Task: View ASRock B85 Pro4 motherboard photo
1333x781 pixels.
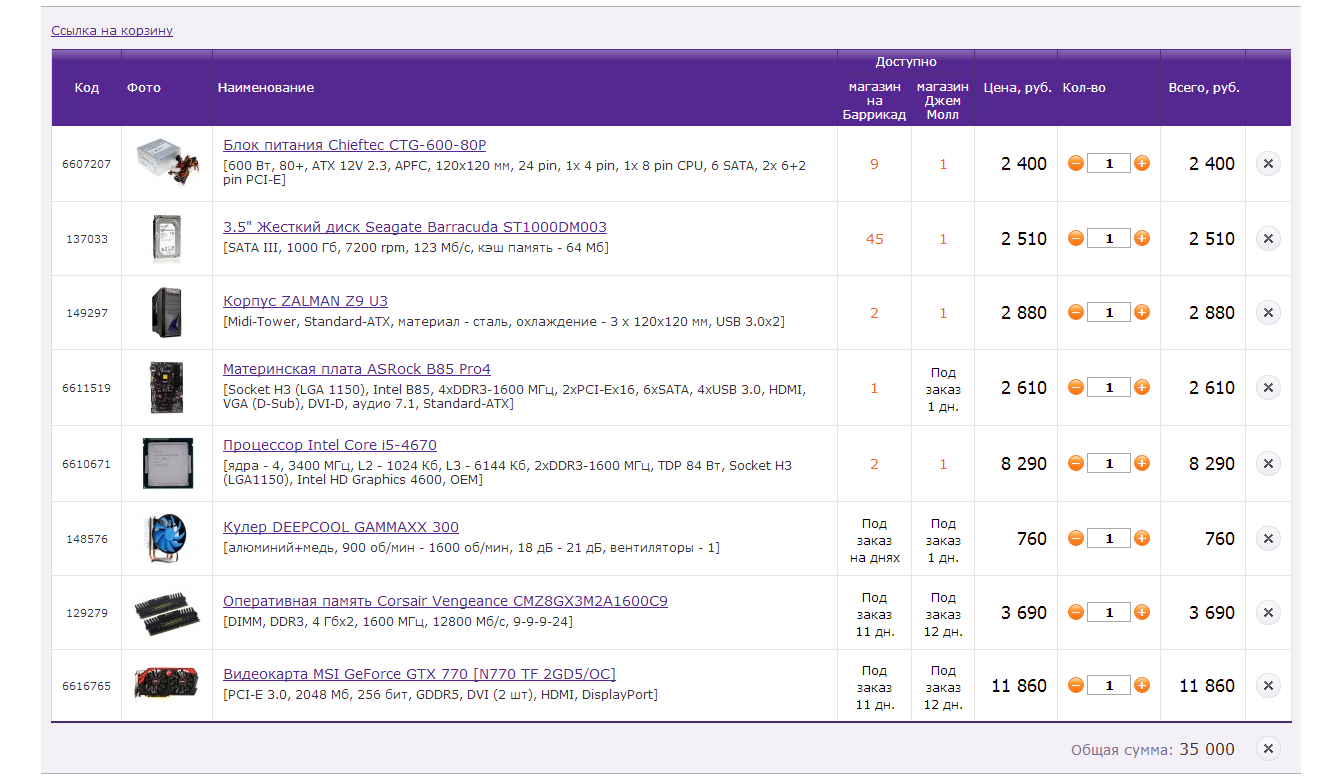Action: coord(167,387)
